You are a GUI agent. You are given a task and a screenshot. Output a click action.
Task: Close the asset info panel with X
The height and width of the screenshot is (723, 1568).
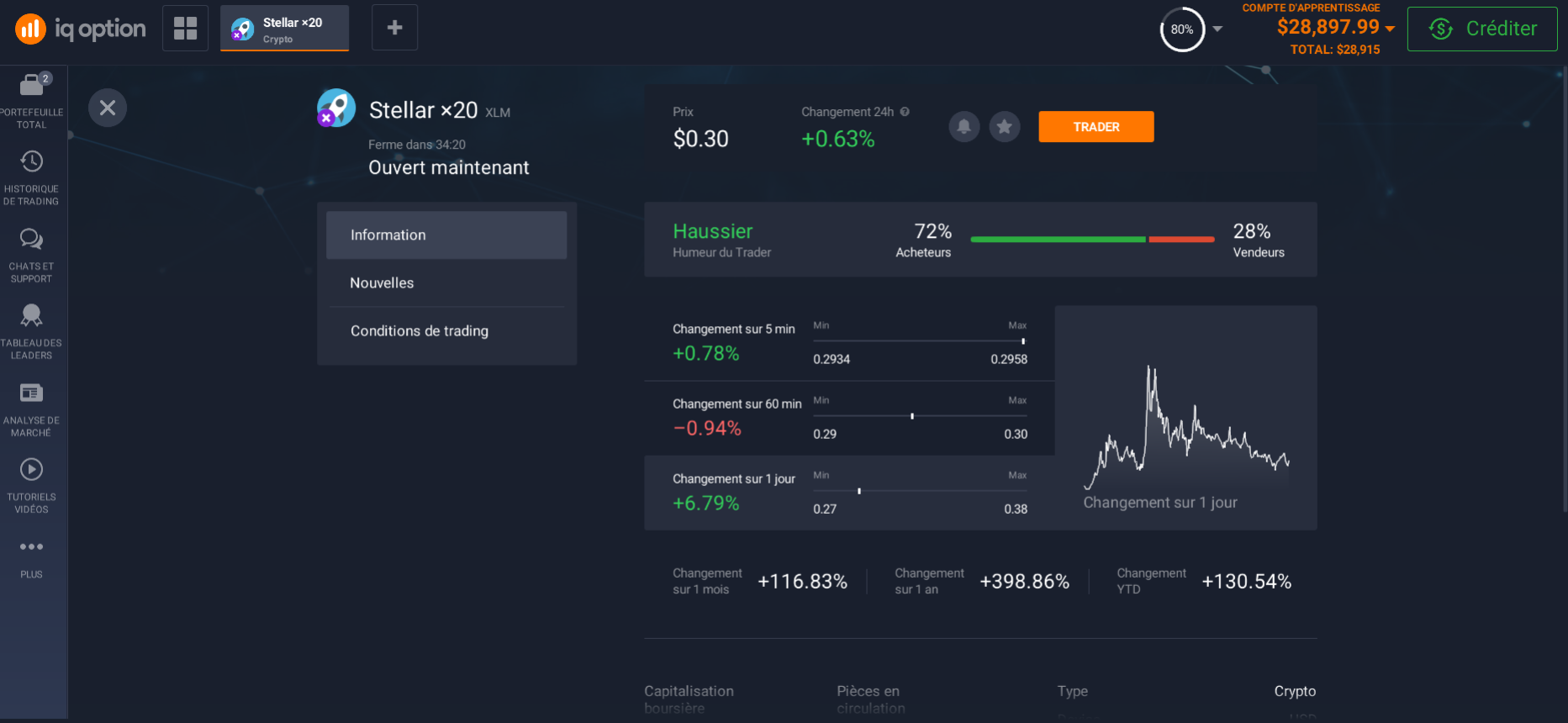tap(108, 108)
